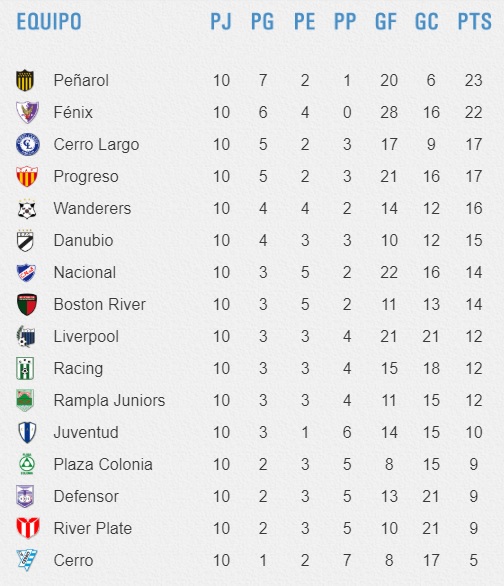The width and height of the screenshot is (504, 586).
Task: Click the Progreso striped shield logo
Action: [x=27, y=176]
